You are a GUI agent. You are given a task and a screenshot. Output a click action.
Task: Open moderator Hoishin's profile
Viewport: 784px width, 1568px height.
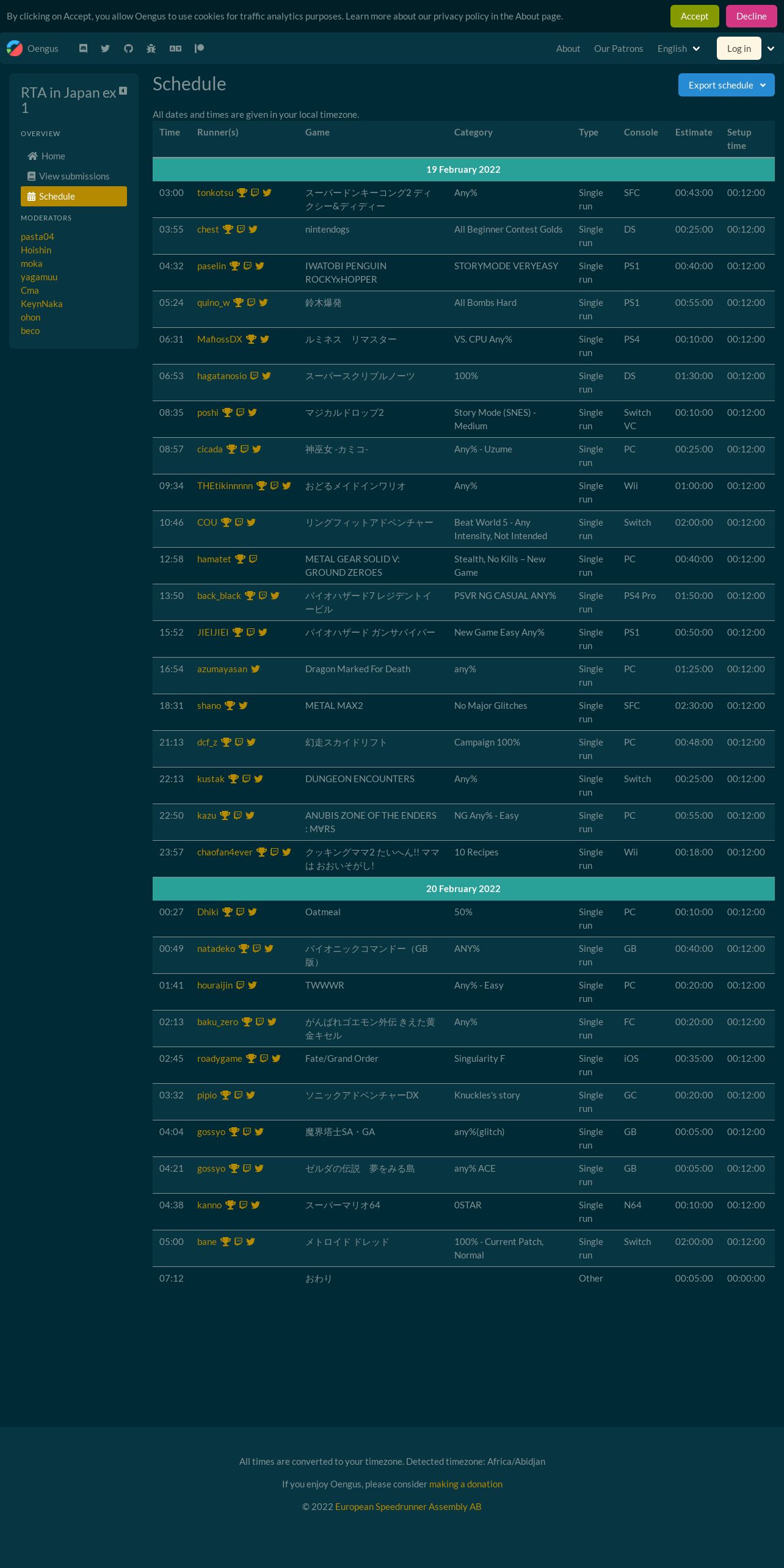36,250
